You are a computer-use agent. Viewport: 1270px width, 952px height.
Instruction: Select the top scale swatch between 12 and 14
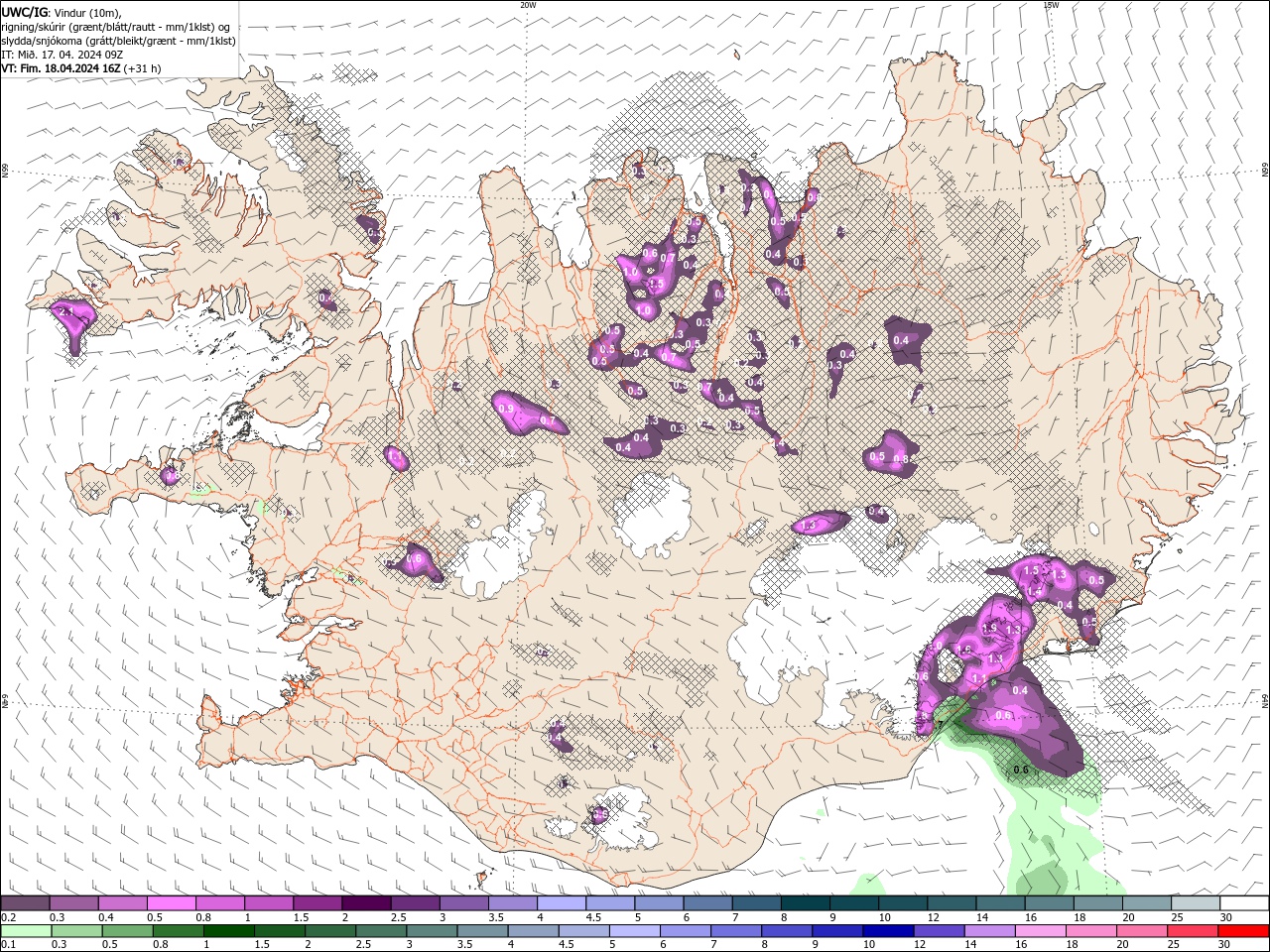click(x=951, y=903)
